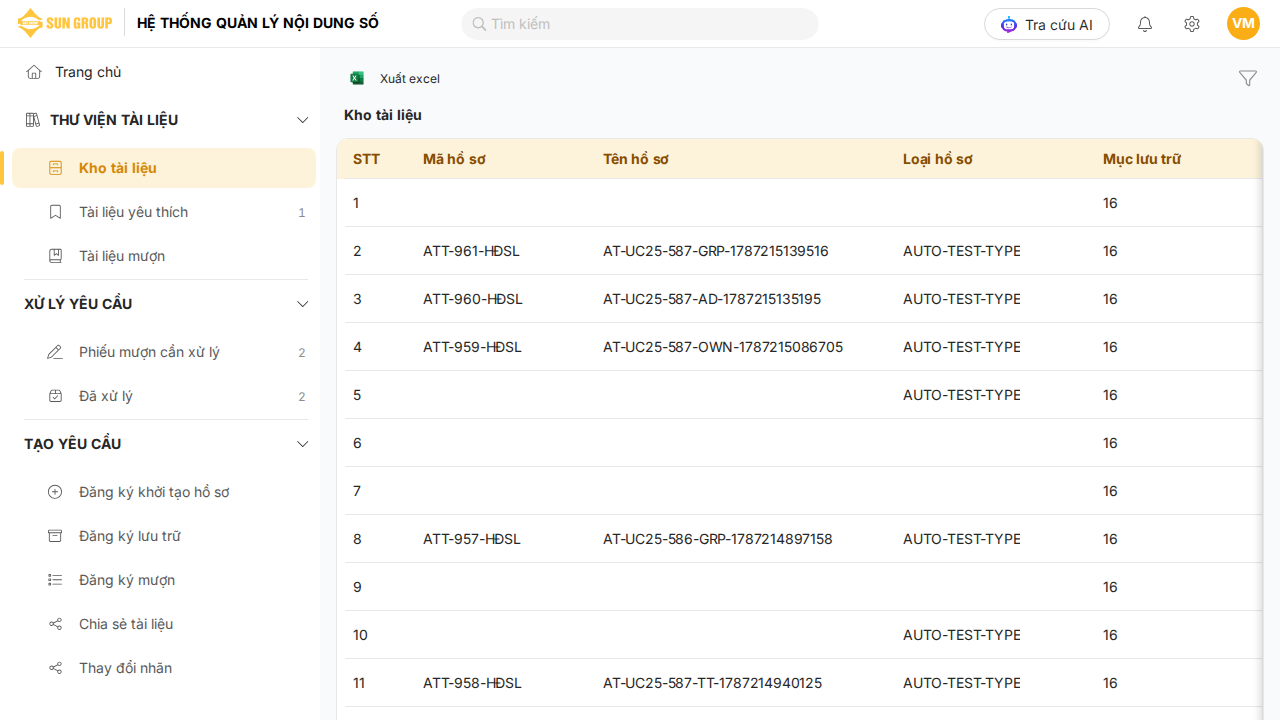1280x720 pixels.
Task: Click the Tài liệu yêu thích bookmark icon
Action: [x=56, y=212]
